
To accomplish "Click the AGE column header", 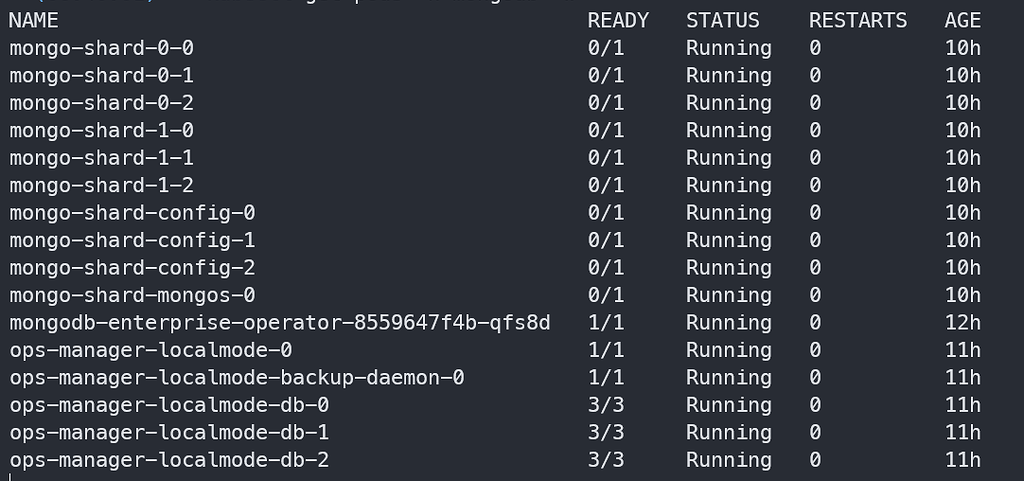I will coord(963,20).
